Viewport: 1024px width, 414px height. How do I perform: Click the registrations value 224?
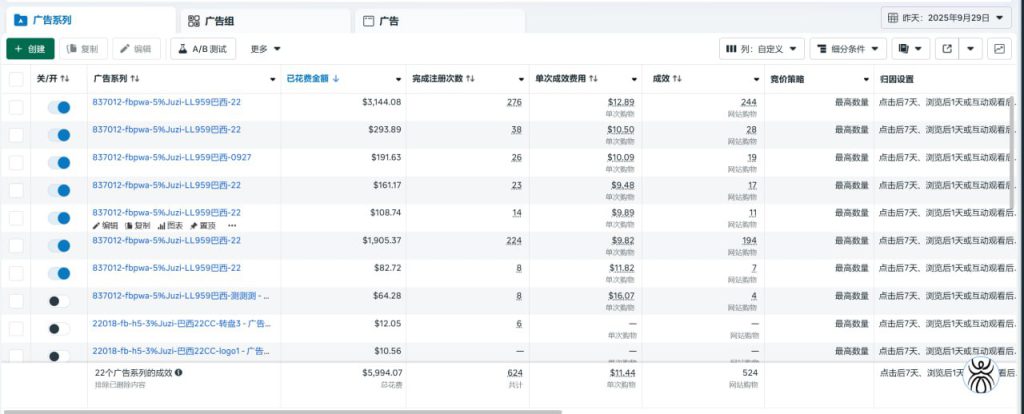coord(514,240)
